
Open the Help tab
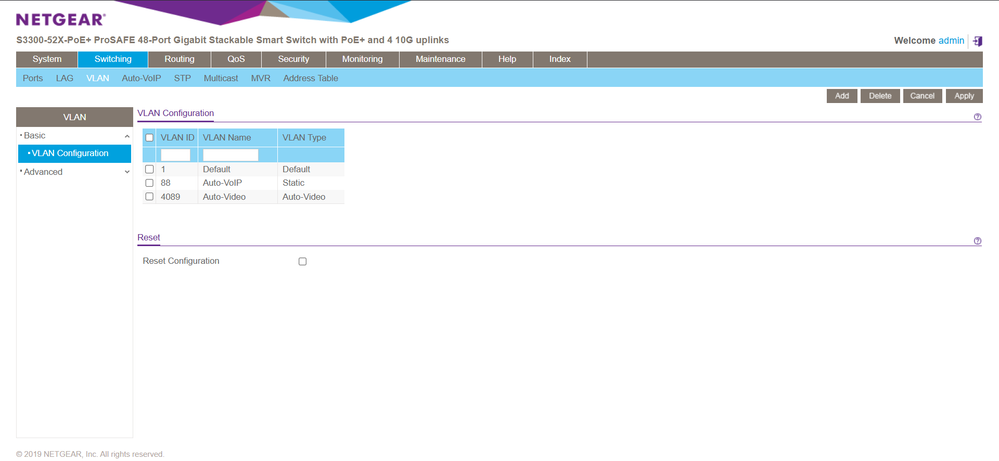coord(507,59)
